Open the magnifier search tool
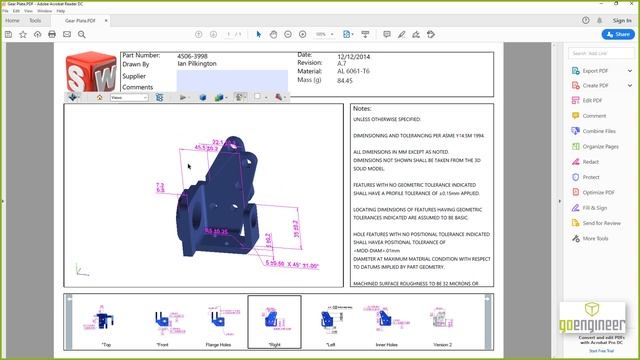640x360 pixels. click(82, 35)
